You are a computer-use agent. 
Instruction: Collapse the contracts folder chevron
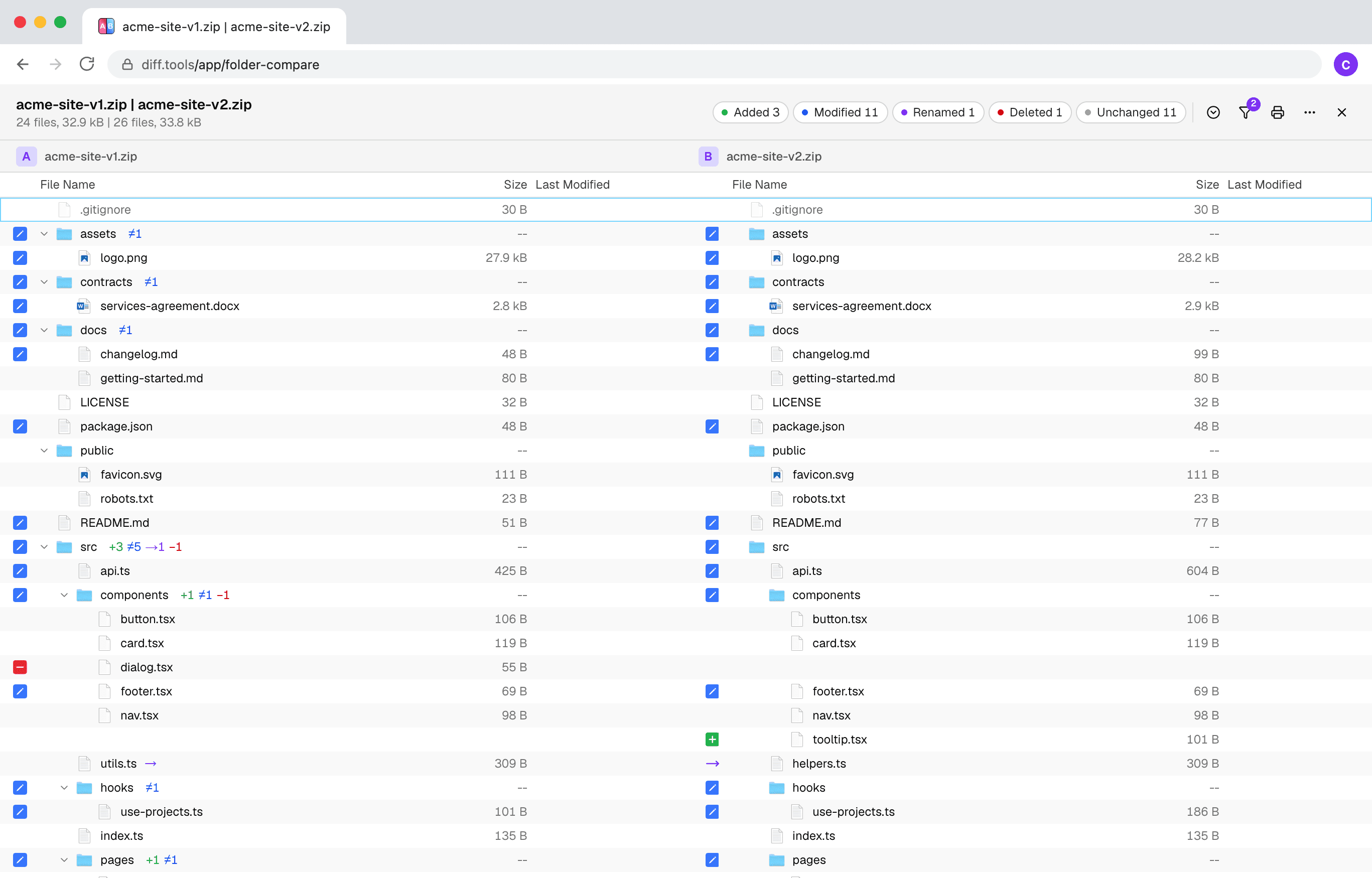(x=44, y=281)
